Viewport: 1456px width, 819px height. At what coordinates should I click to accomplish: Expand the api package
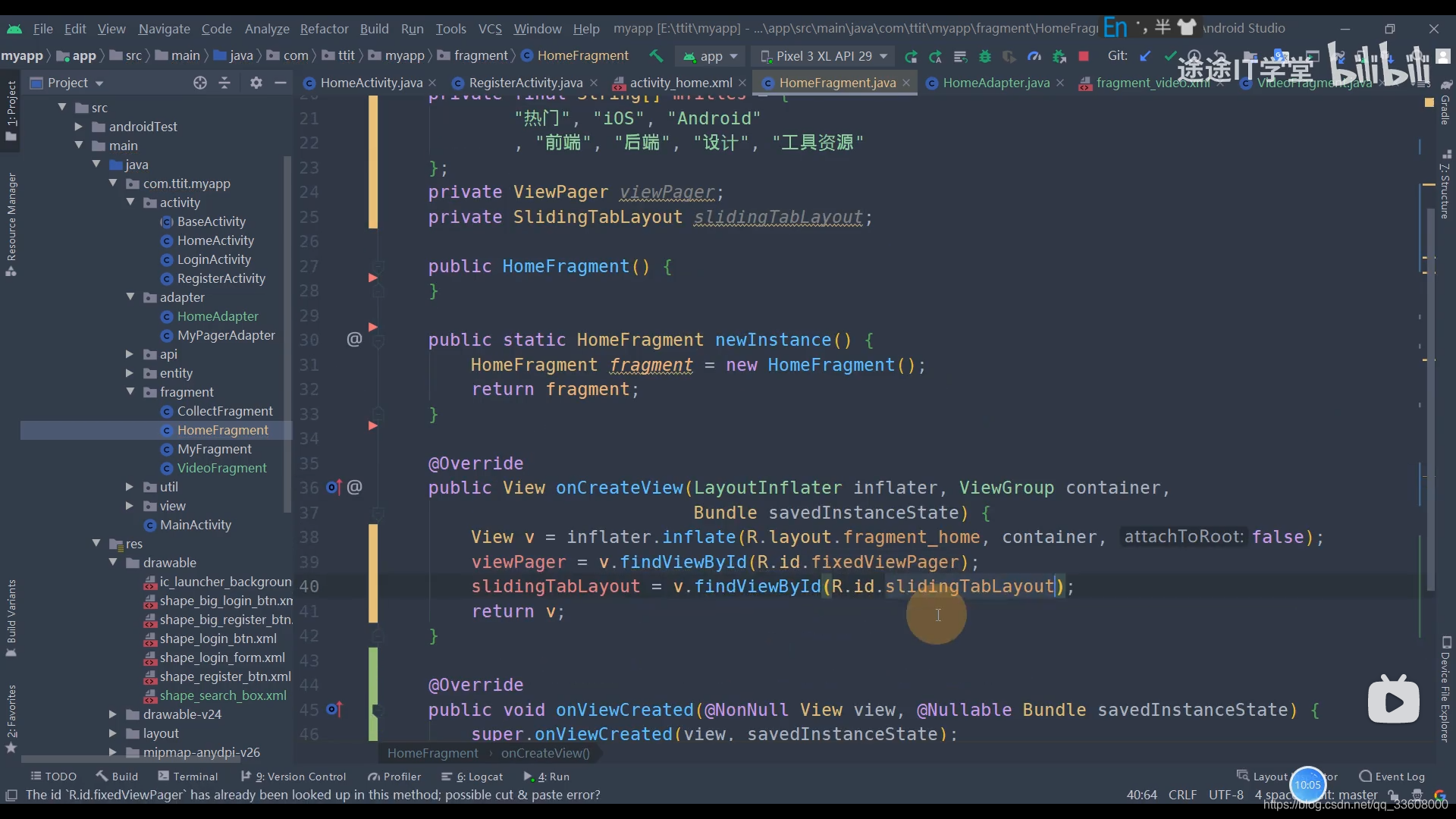[x=130, y=354]
